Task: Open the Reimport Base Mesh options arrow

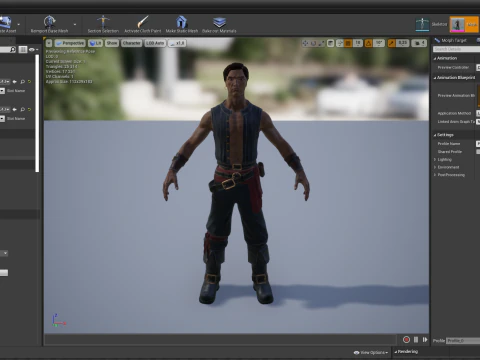Action: coord(75,24)
